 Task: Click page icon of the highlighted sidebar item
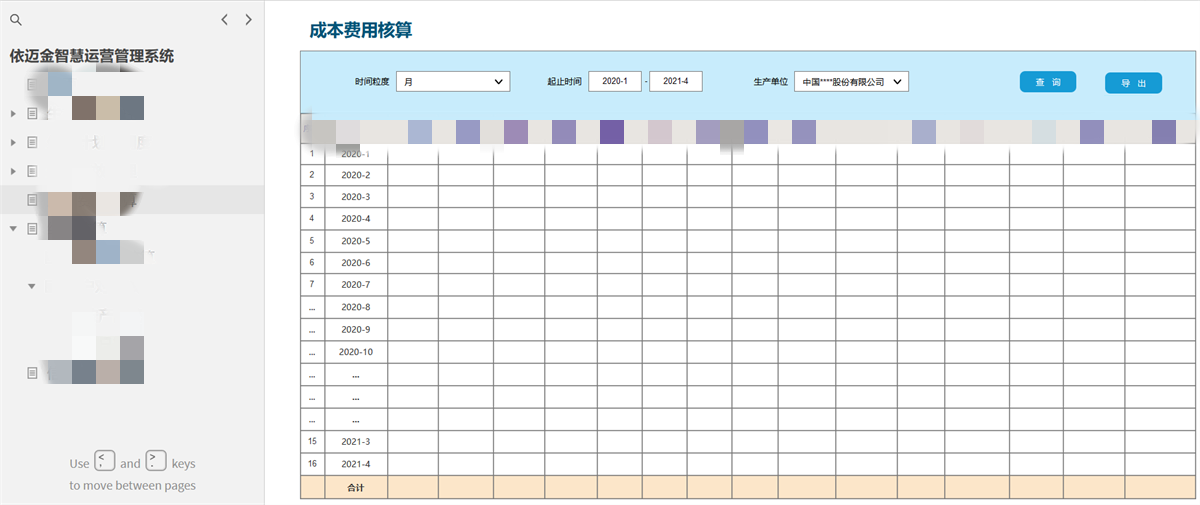coord(33,200)
